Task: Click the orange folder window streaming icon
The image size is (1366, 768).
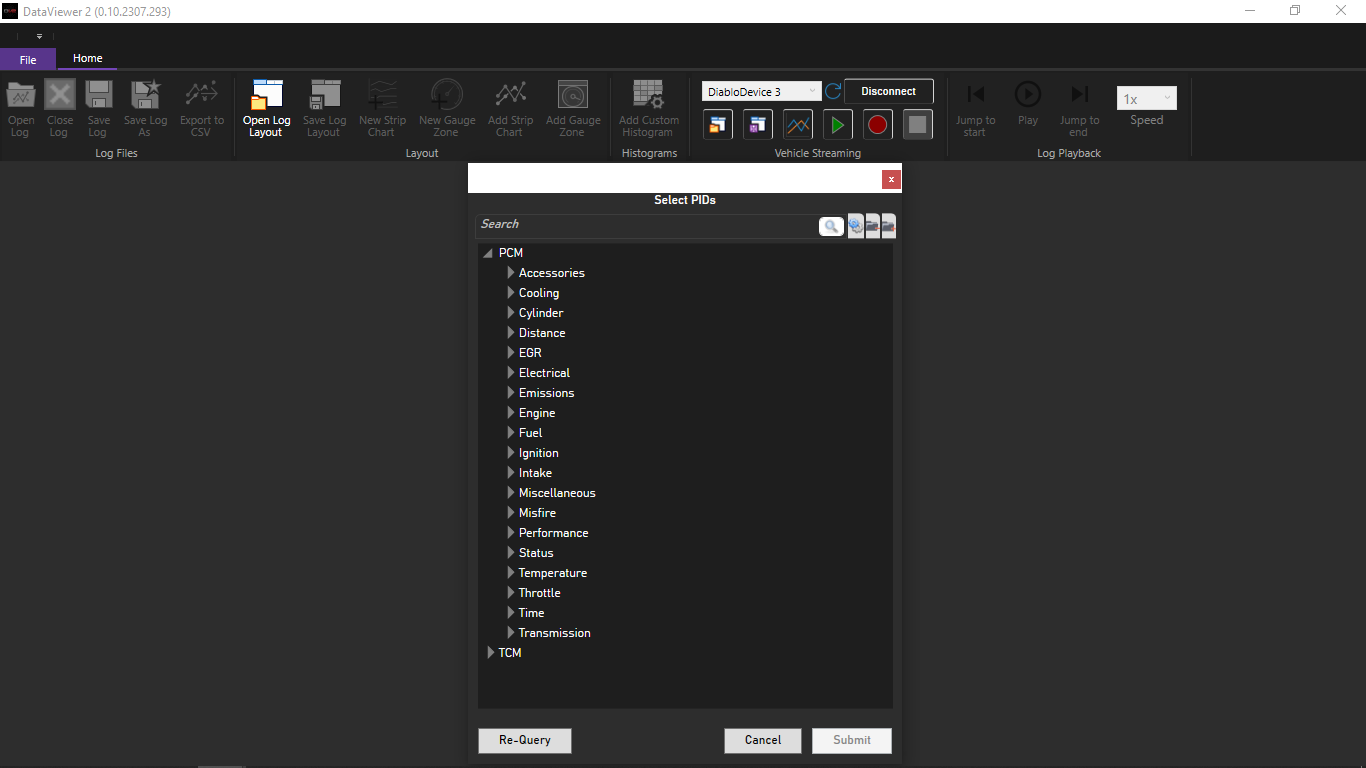Action: tap(718, 124)
